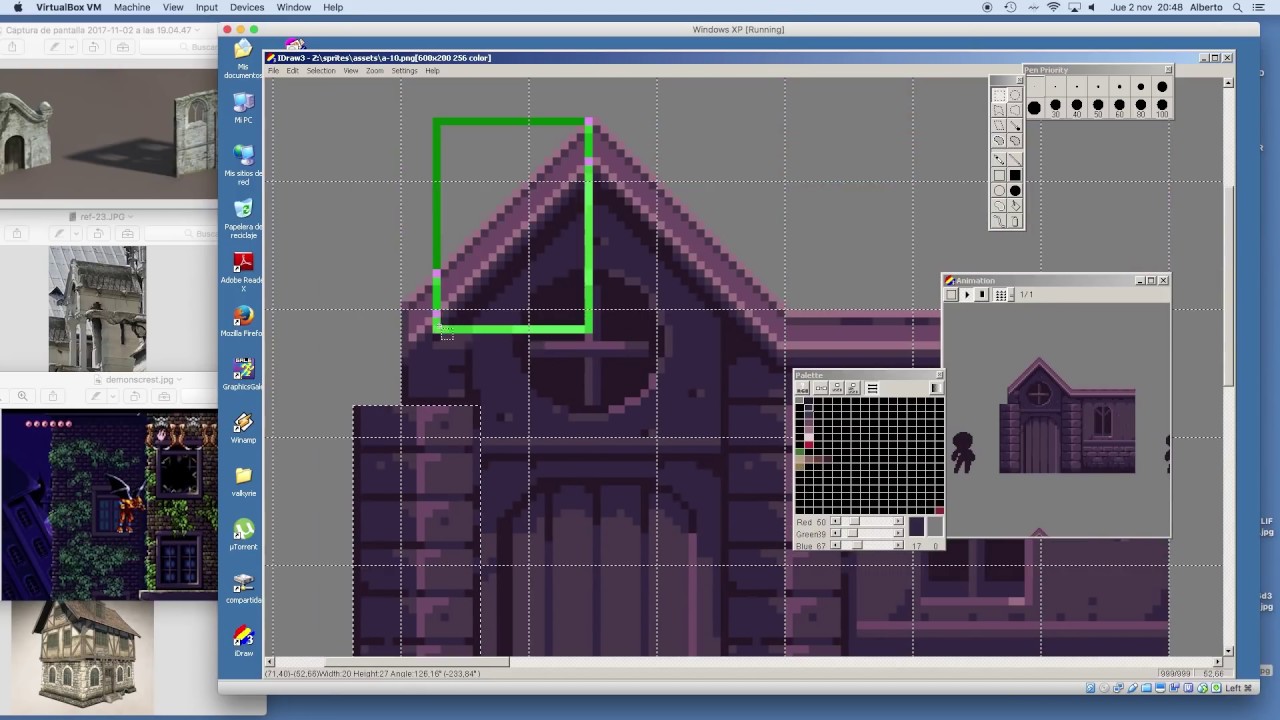Image resolution: width=1280 pixels, height=720 pixels.
Task: Click the Blue slider left arrow
Action: [x=836, y=545]
